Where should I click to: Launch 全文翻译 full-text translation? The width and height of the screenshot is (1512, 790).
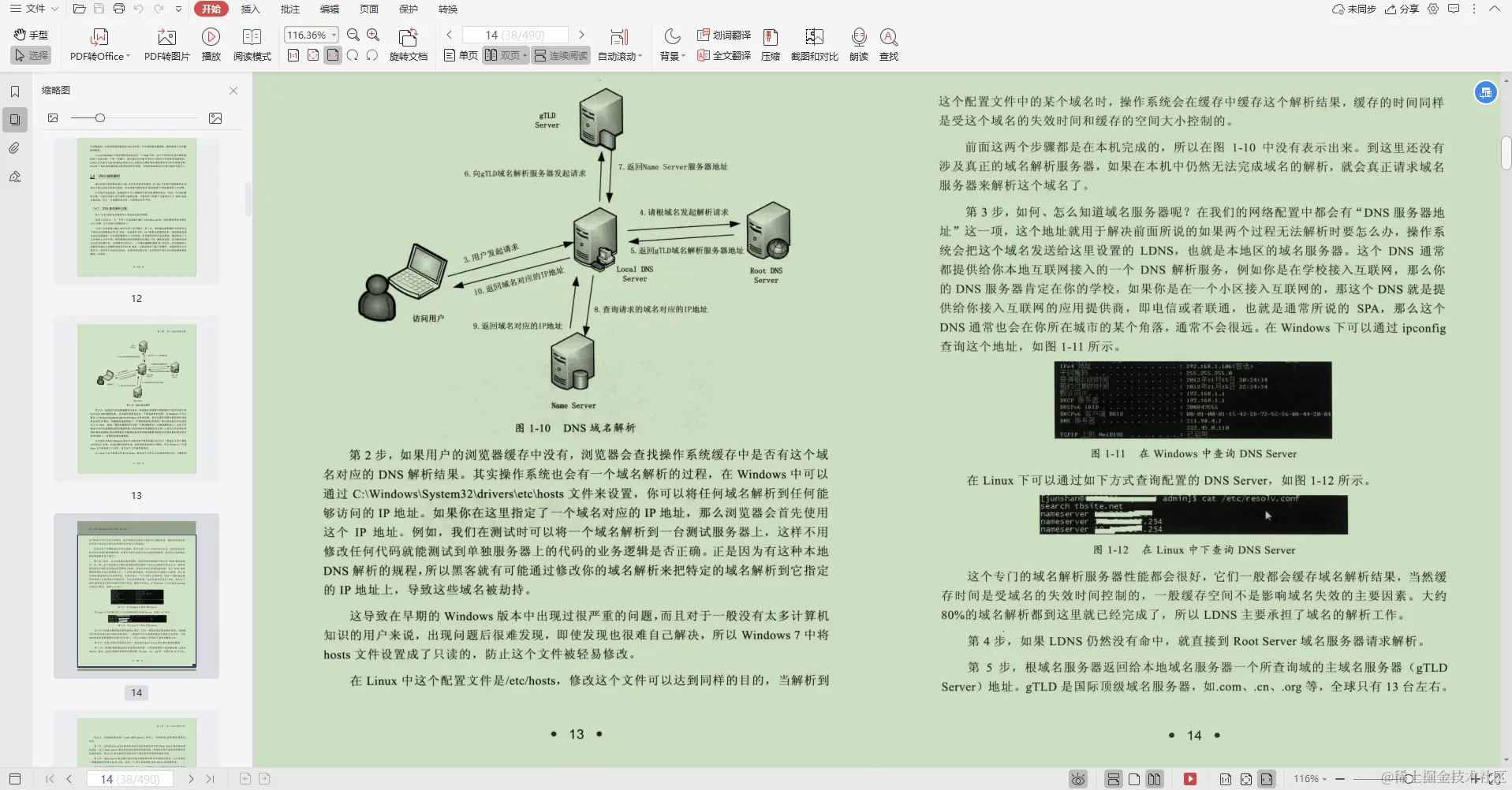coord(722,56)
